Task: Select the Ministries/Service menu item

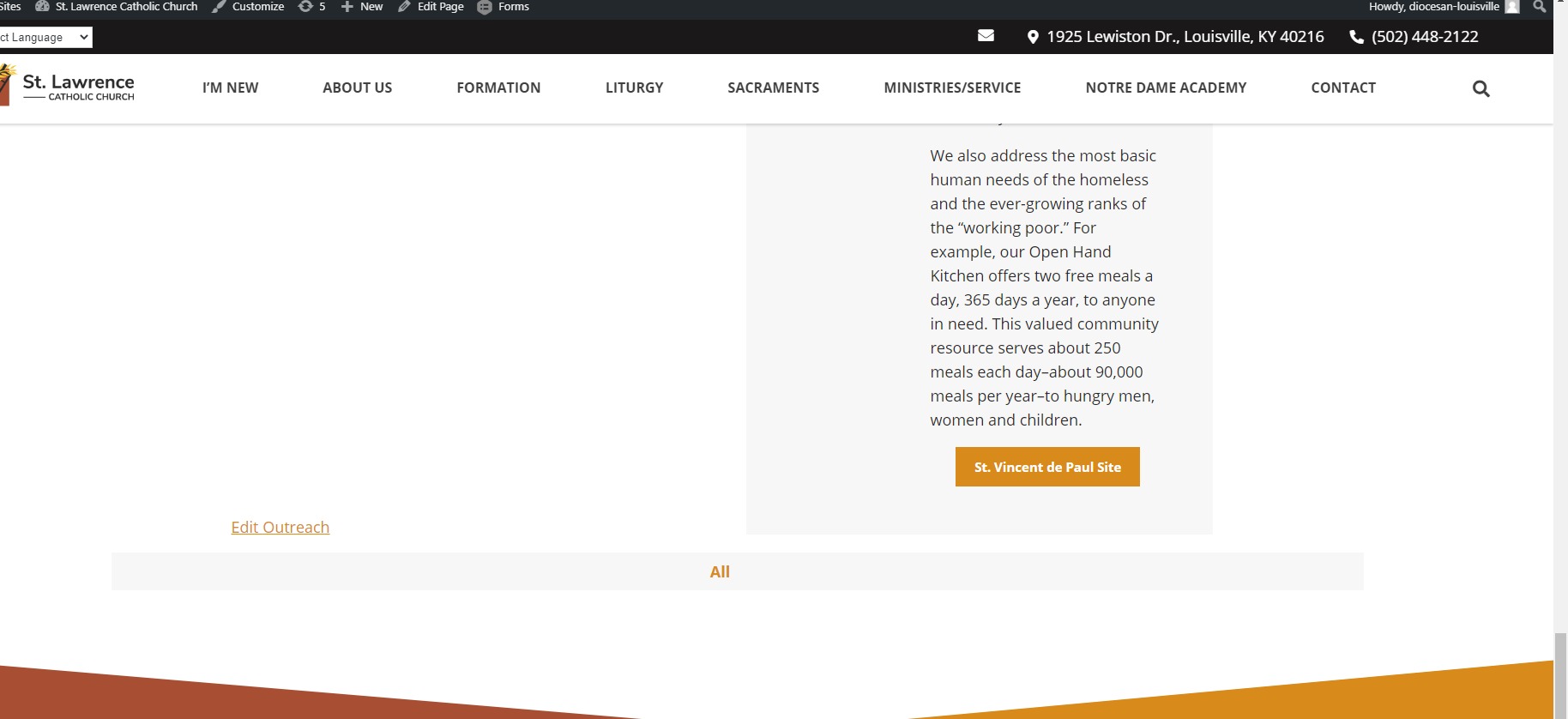Action: click(952, 88)
